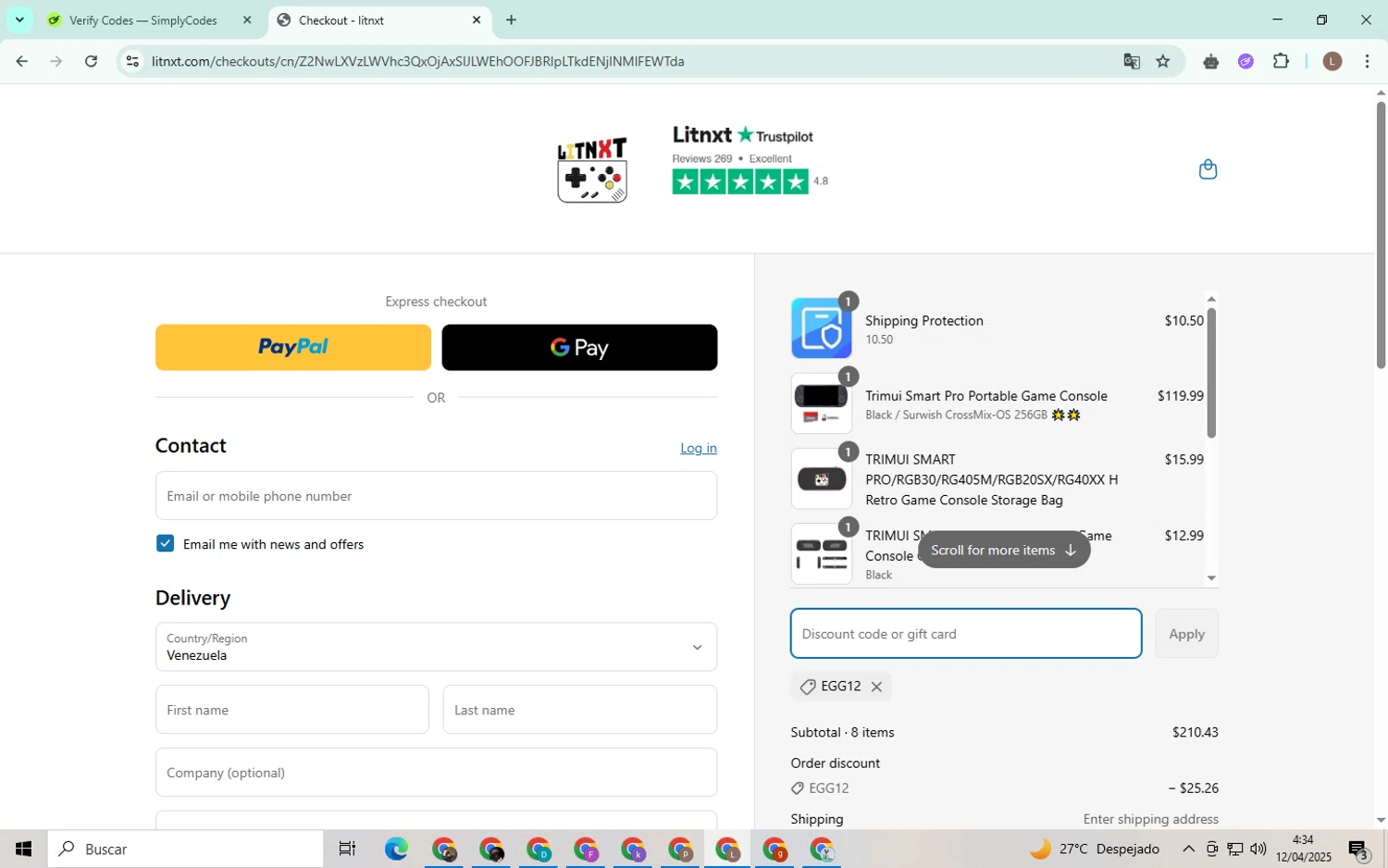Image resolution: width=1388 pixels, height=868 pixels.
Task: Open the Chrome three-dot menu
Action: pos(1367,61)
